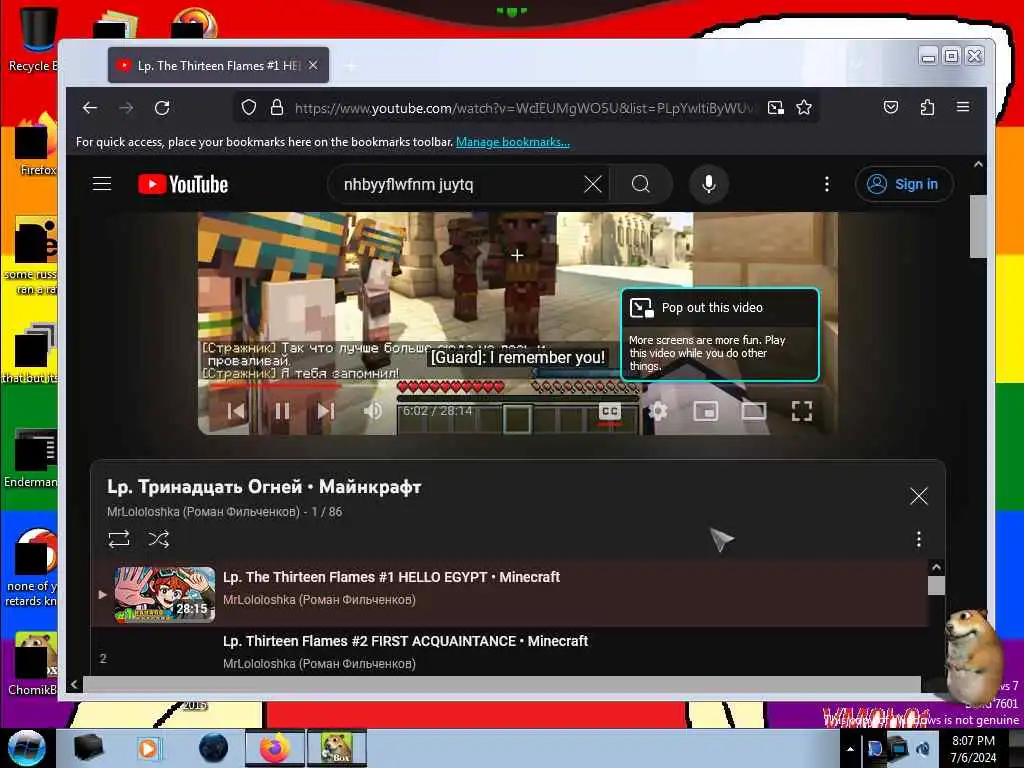Sign in to YouTube
1024x768 pixels.
pos(904,184)
